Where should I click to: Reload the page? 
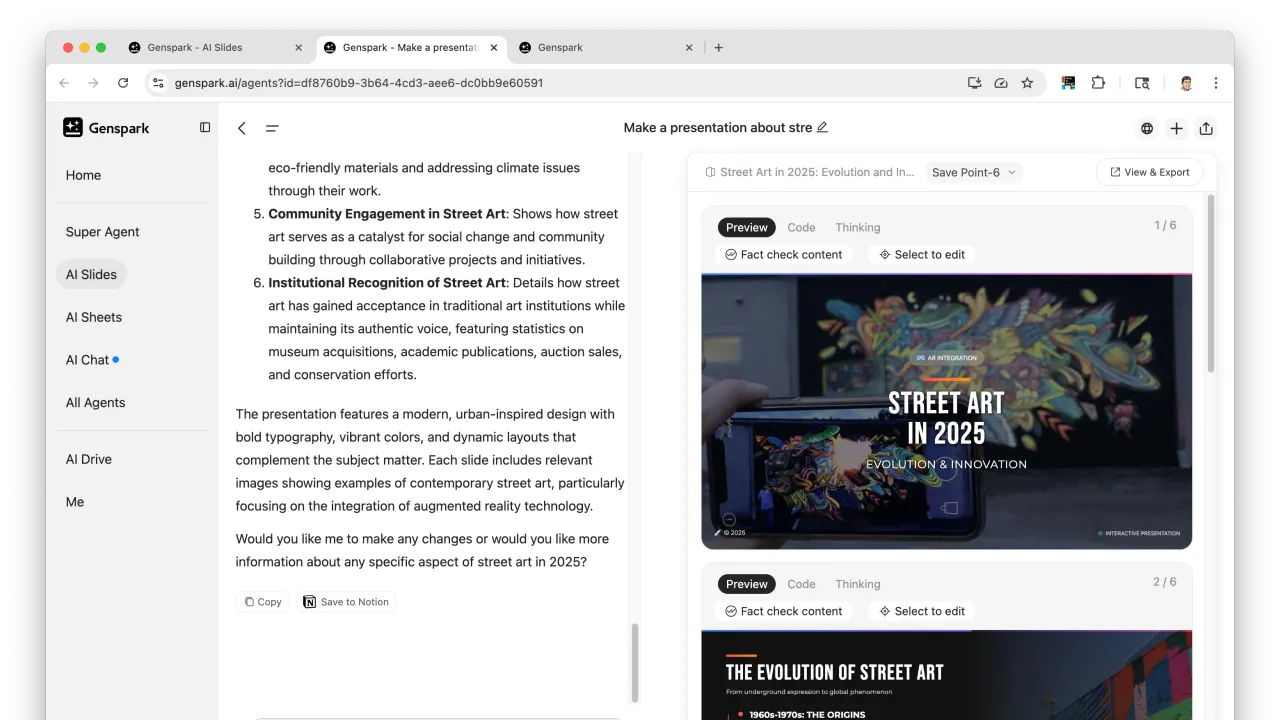coord(123,83)
